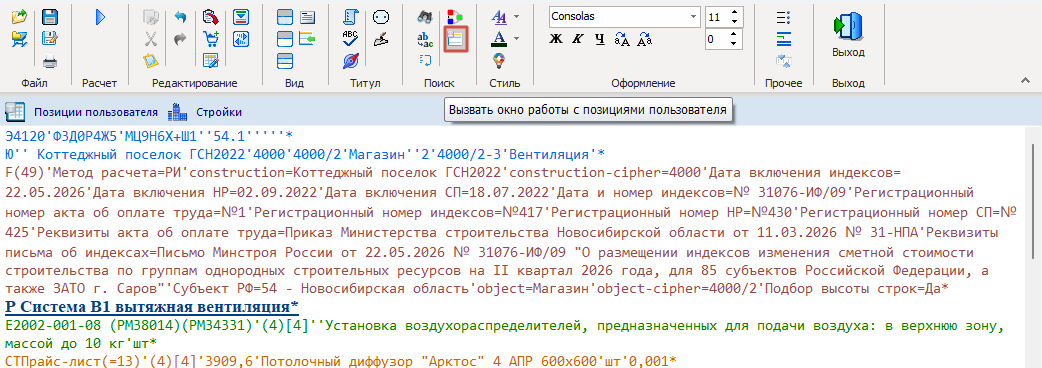1042x368 pixels.
Task: Collapse the ribbon with the chevron arrow
Action: coord(1025,80)
